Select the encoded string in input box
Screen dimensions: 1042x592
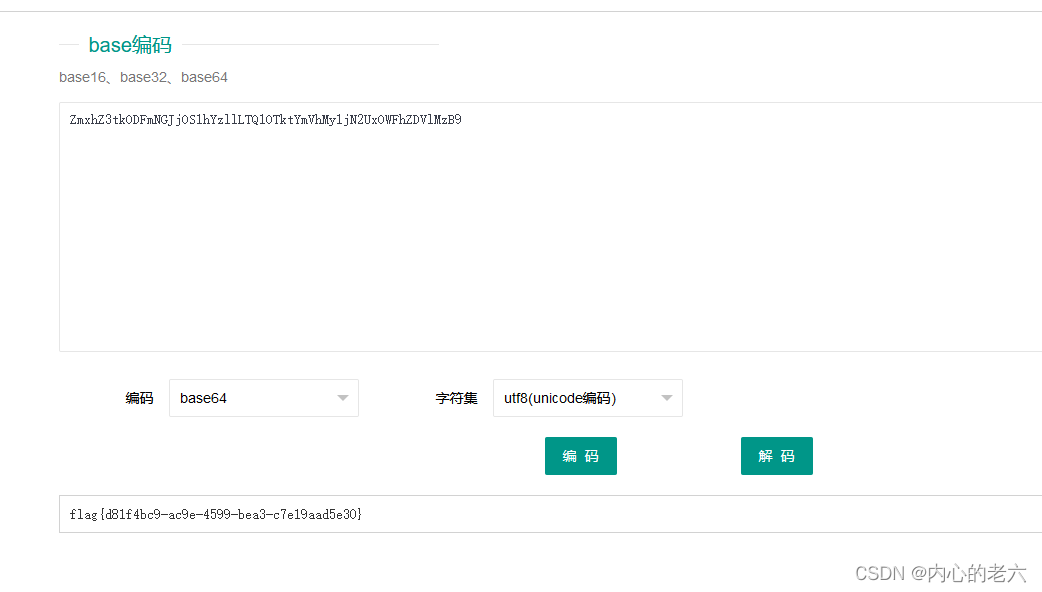[263, 119]
